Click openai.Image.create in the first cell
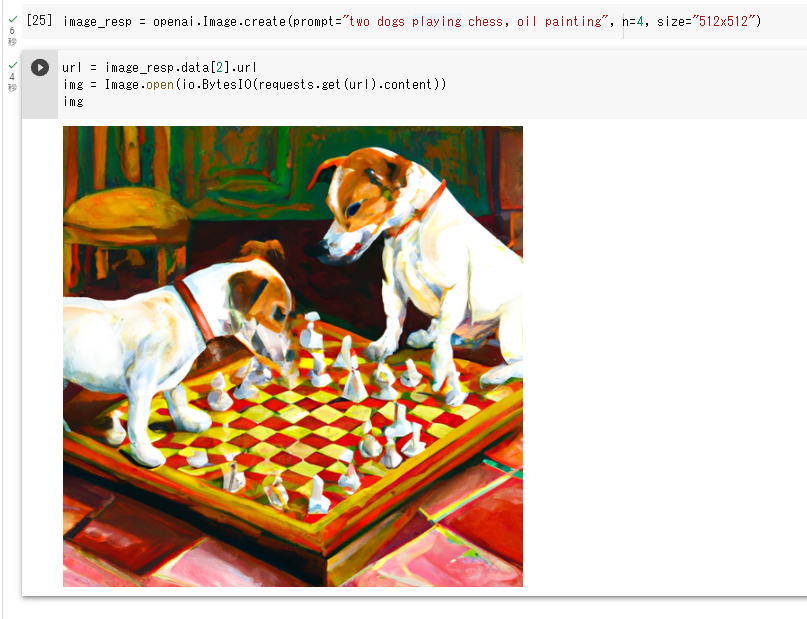The image size is (807, 619). point(220,22)
